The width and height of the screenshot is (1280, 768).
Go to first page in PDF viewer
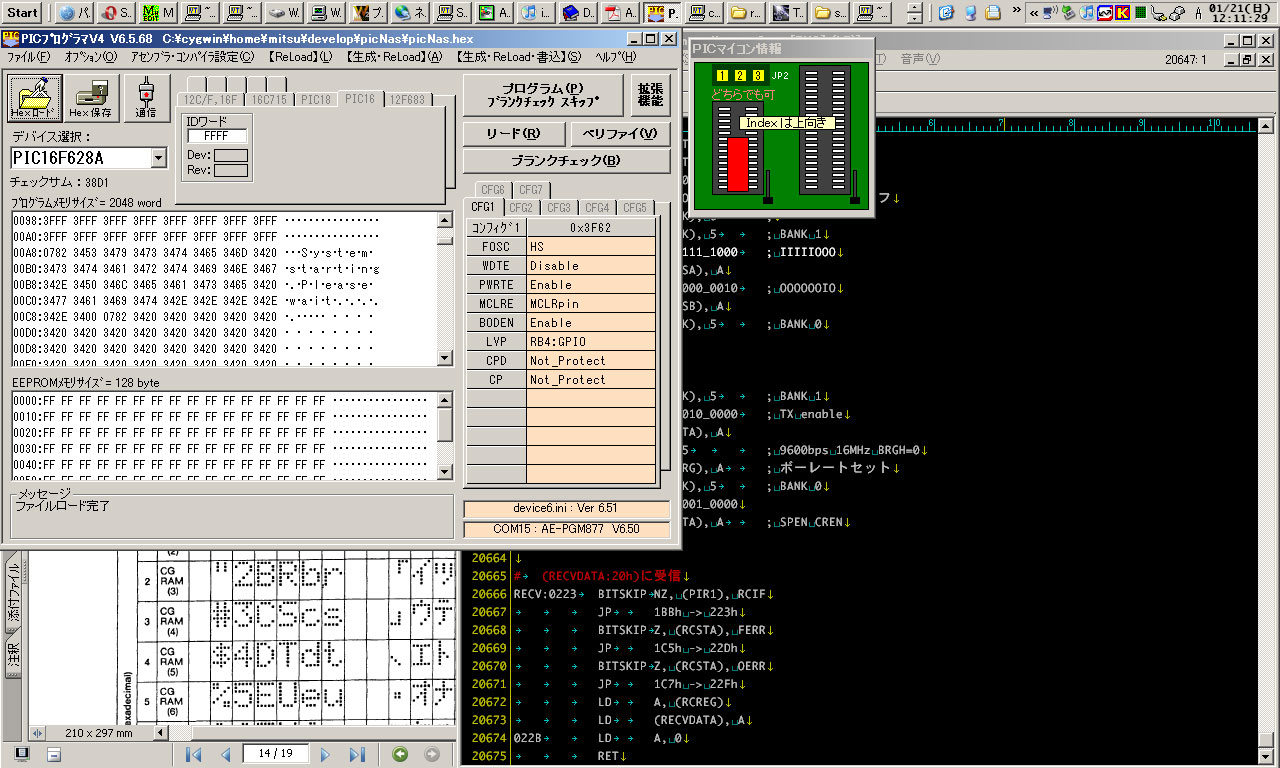click(194, 754)
